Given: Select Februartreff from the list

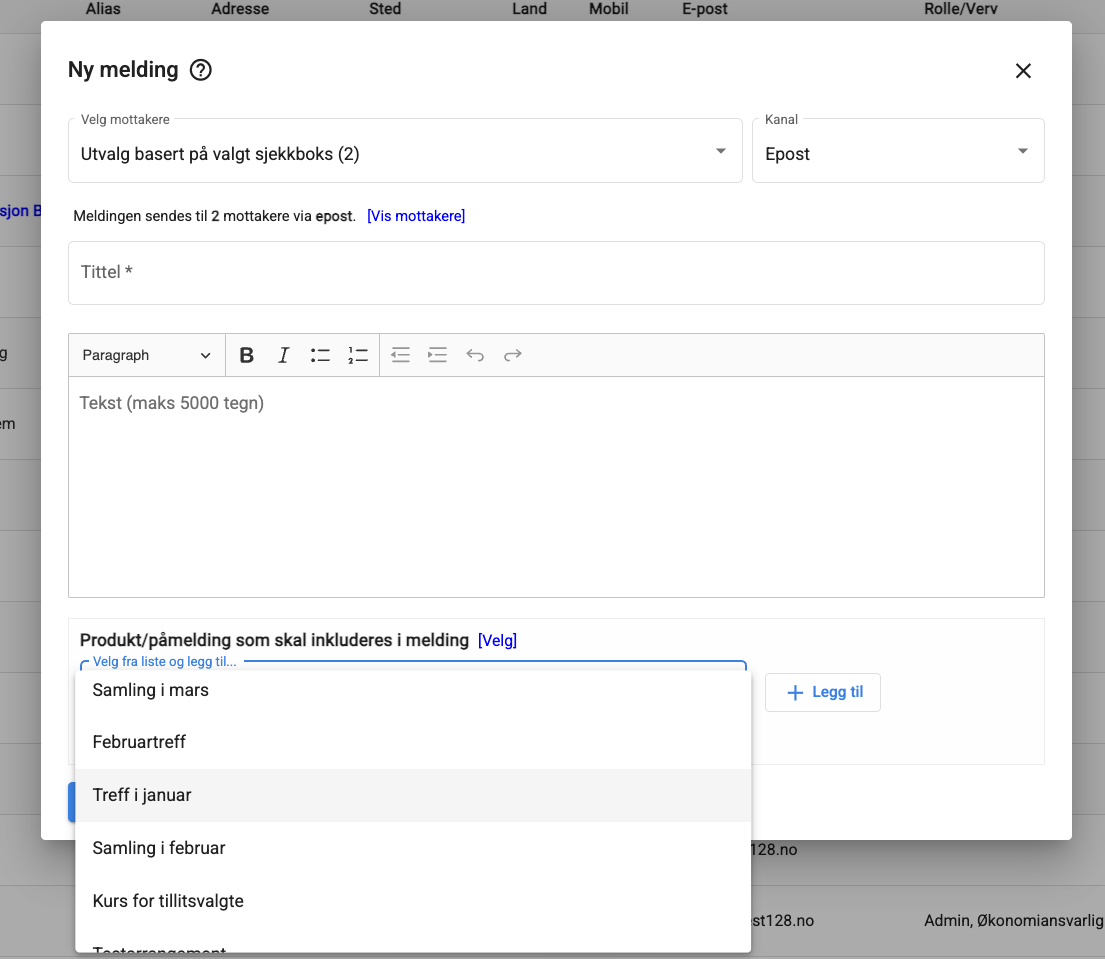Looking at the screenshot, I should point(413,742).
